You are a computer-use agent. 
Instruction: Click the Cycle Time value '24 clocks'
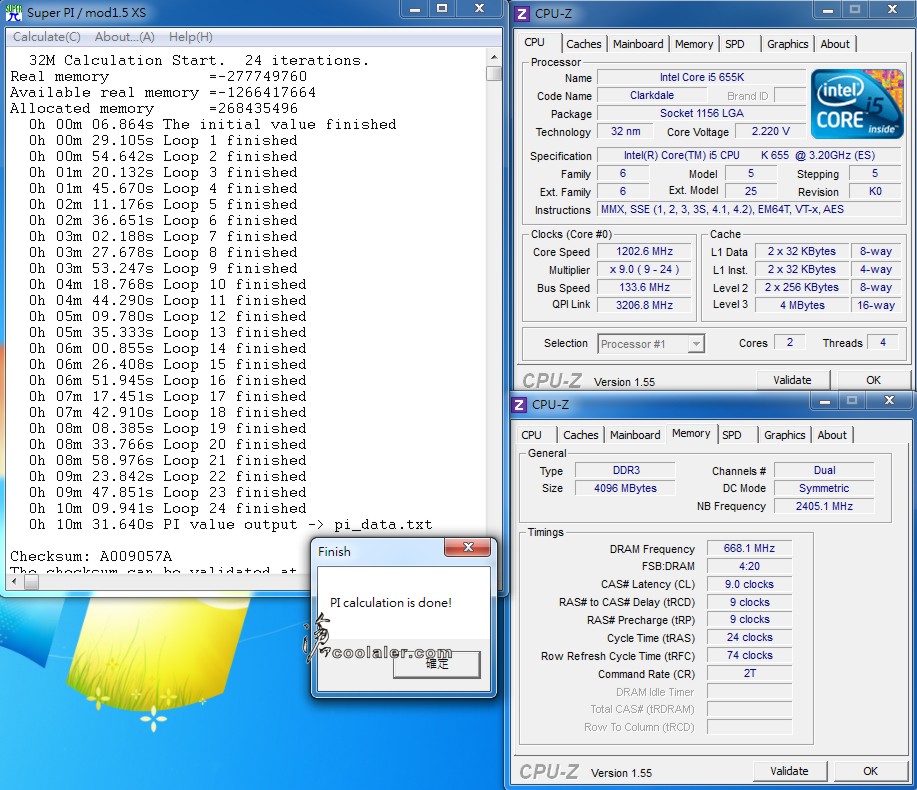(749, 637)
